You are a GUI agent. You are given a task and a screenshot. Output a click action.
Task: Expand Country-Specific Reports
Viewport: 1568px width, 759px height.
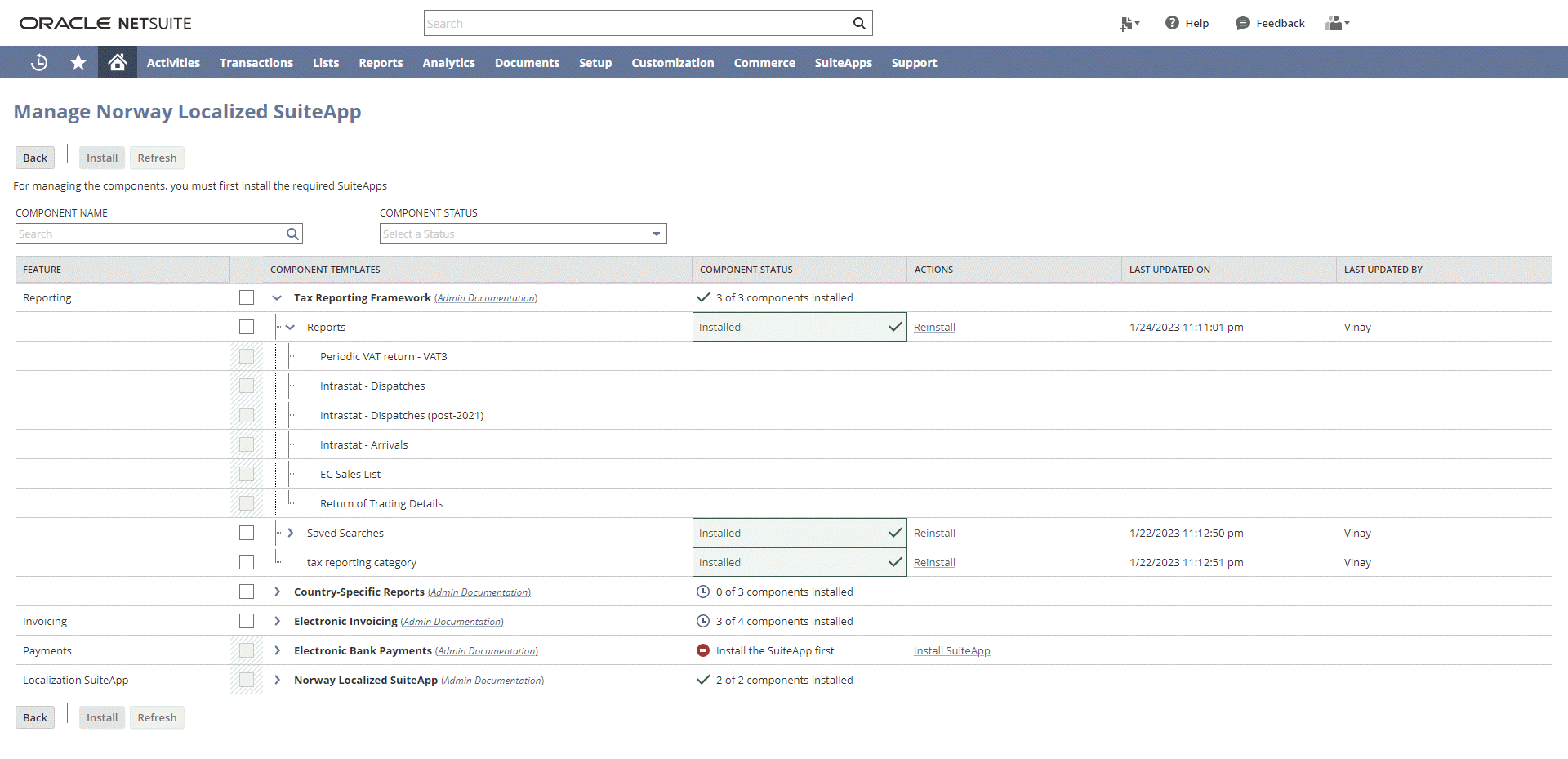277,592
